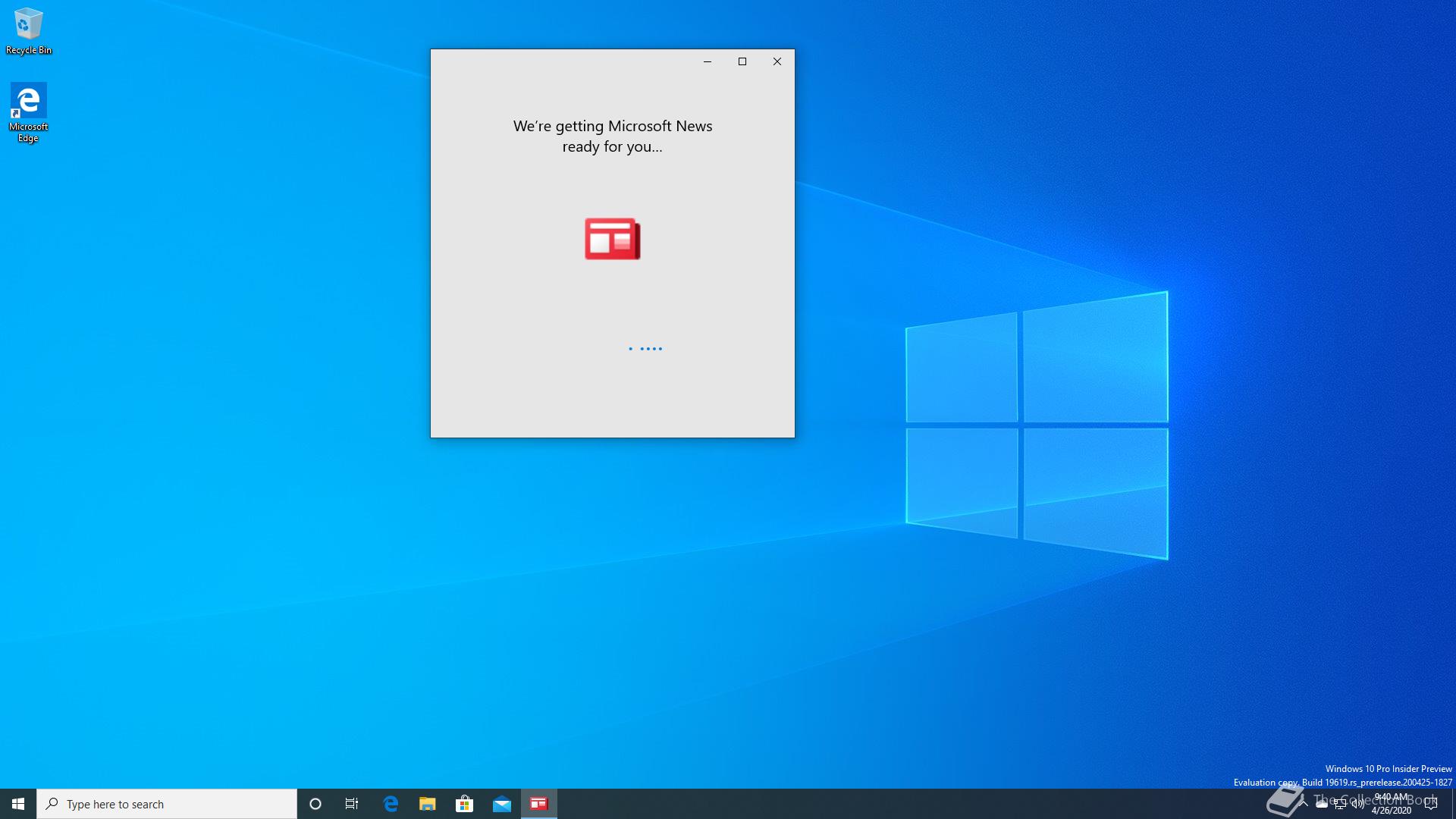This screenshot has height=819, width=1456.
Task: Open the Recycle Bin desktop icon
Action: [29, 31]
